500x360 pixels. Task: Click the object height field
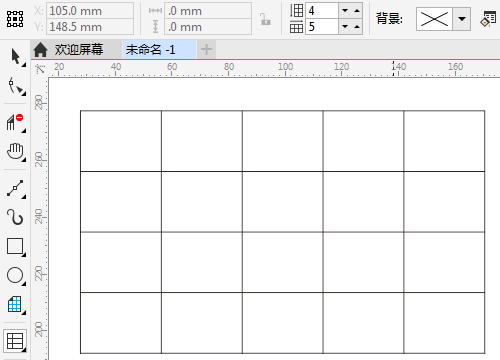click(208, 27)
